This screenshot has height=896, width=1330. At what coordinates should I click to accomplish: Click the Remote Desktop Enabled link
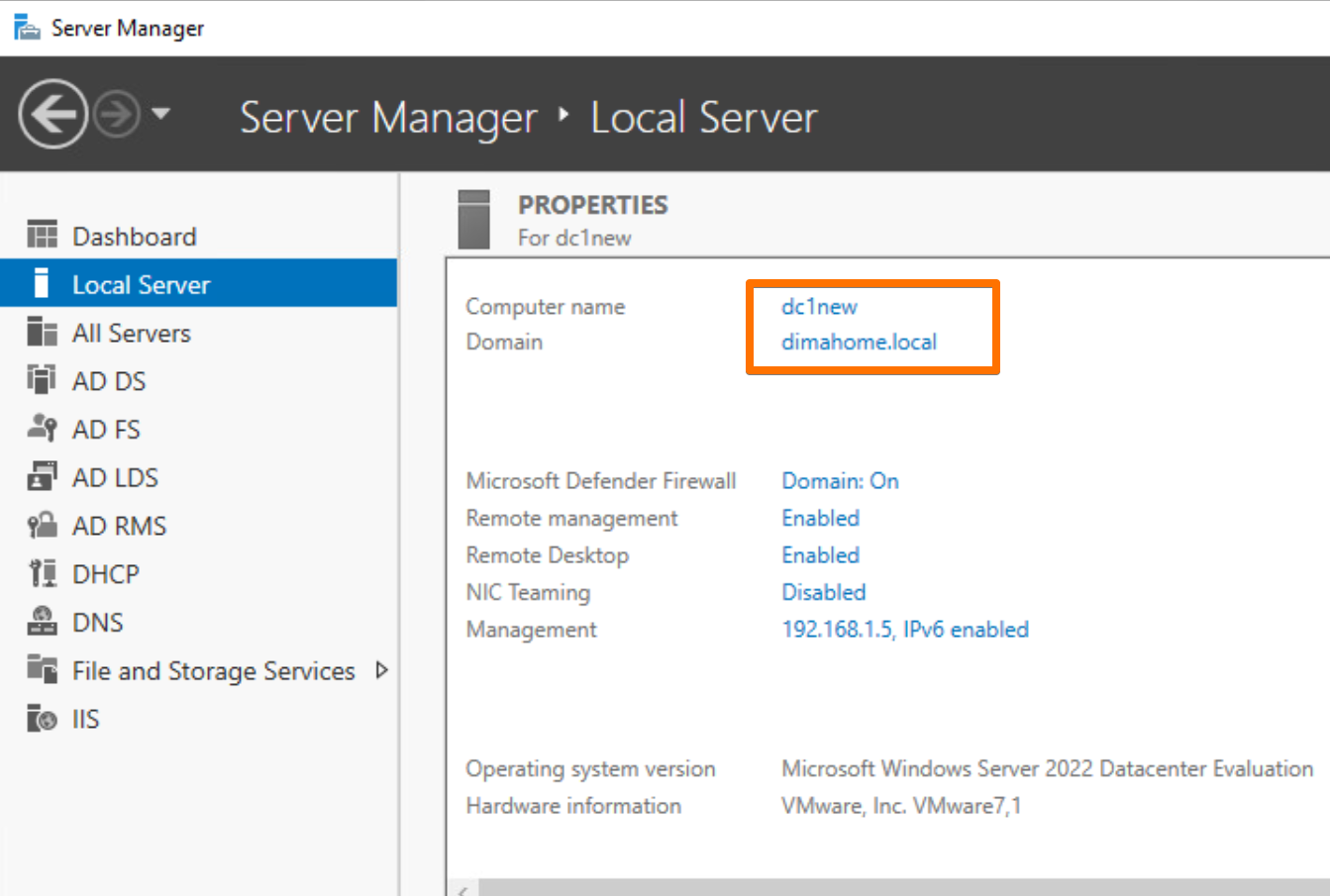(x=820, y=555)
